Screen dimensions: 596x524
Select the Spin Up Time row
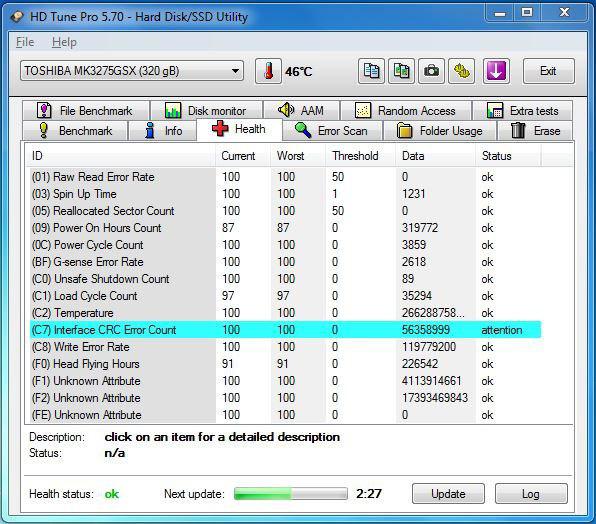285,194
